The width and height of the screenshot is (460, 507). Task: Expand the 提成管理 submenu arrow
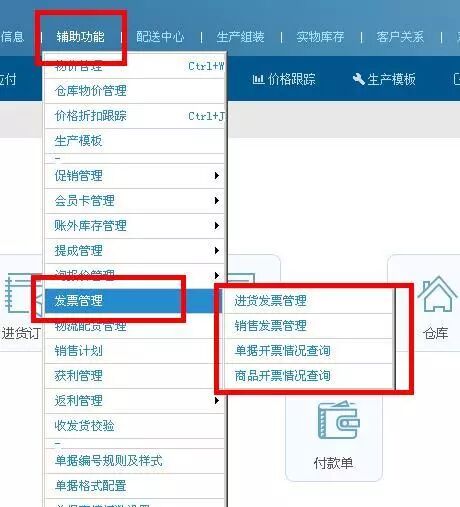(217, 251)
